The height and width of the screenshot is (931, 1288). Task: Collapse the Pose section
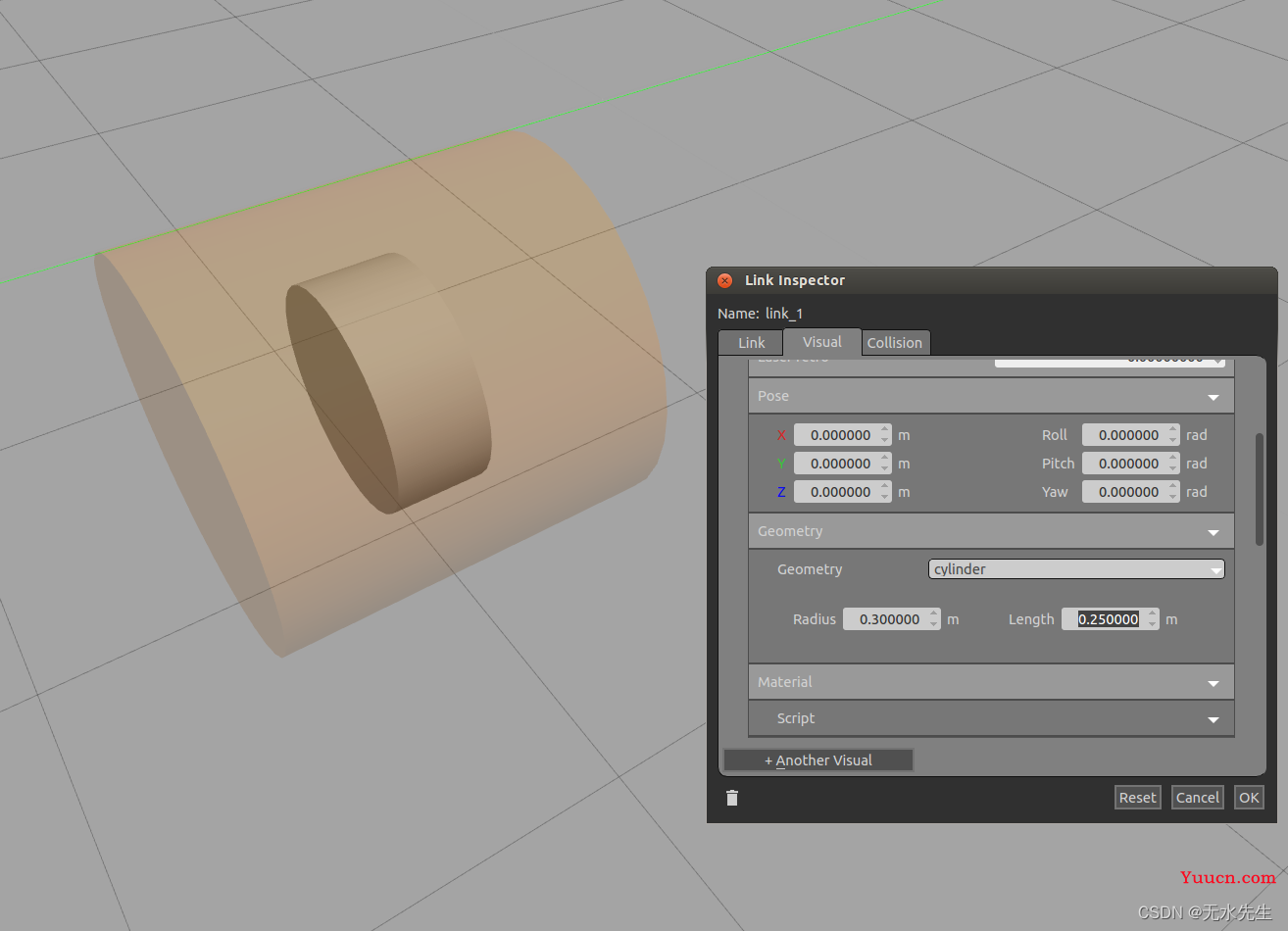[991, 396]
